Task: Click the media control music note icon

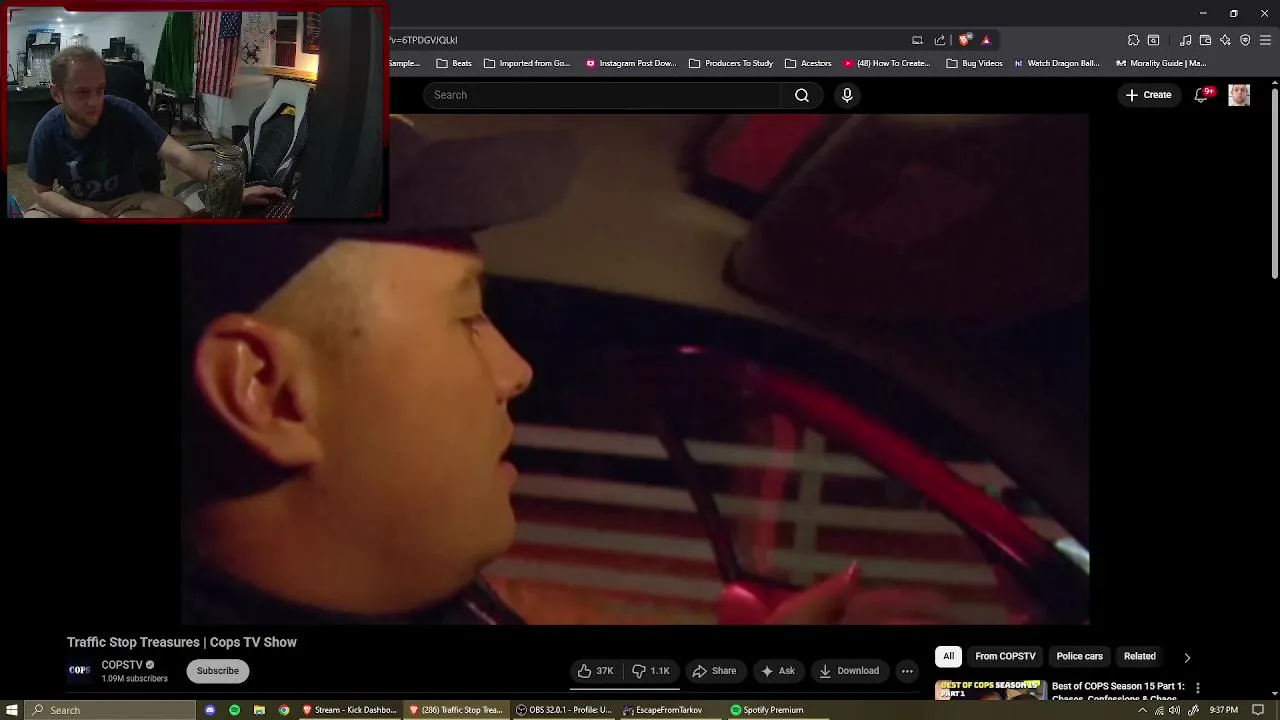Action: tap(1185, 40)
